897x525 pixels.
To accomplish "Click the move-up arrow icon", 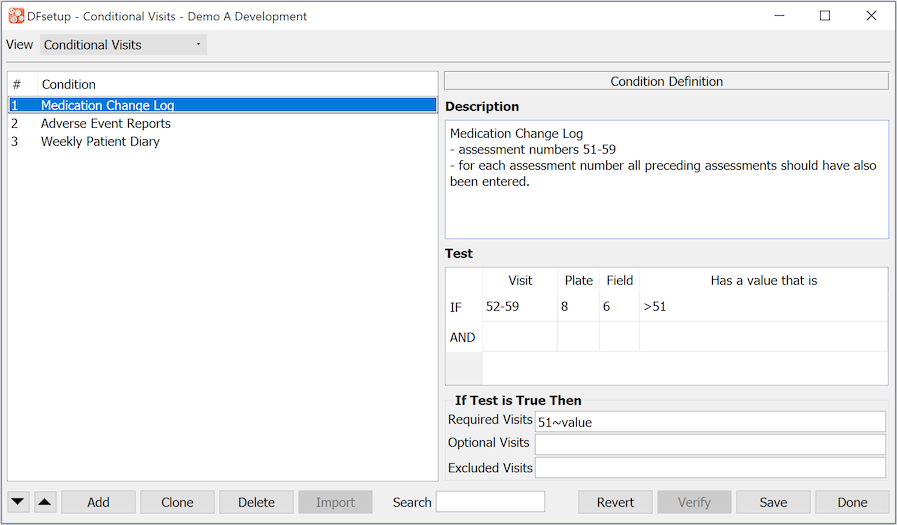I will click(45, 502).
